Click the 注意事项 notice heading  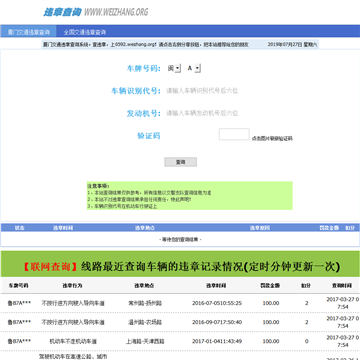coord(98,186)
